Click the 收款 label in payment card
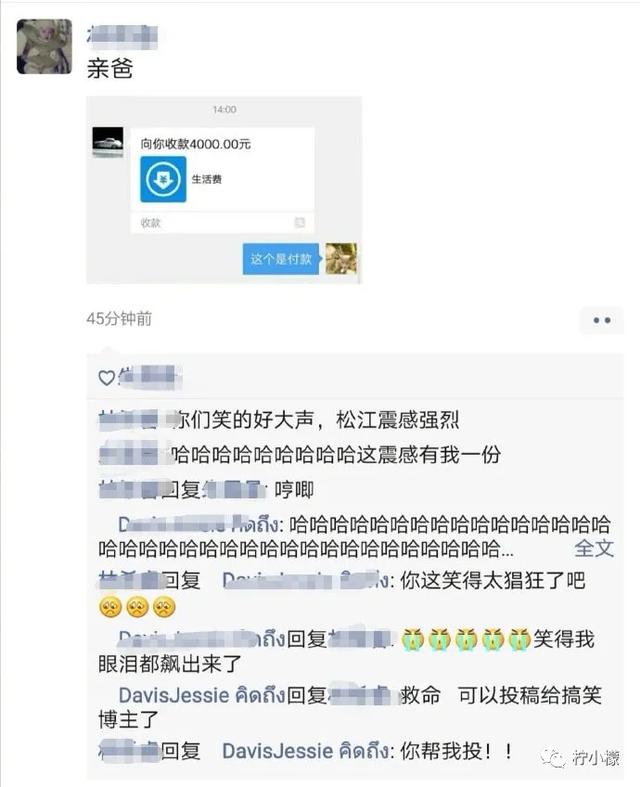 [151, 223]
